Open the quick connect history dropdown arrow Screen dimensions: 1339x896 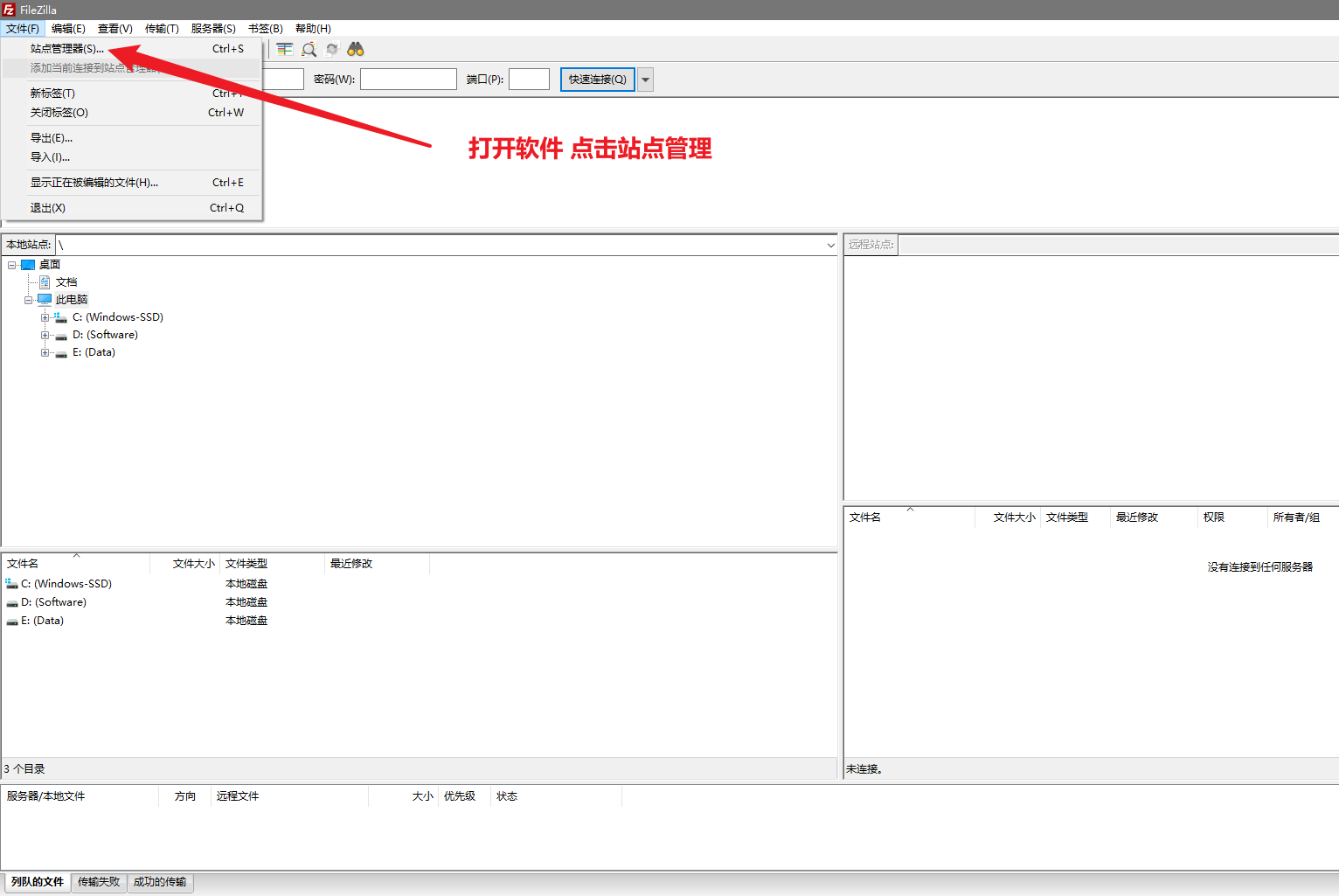pyautogui.click(x=646, y=80)
